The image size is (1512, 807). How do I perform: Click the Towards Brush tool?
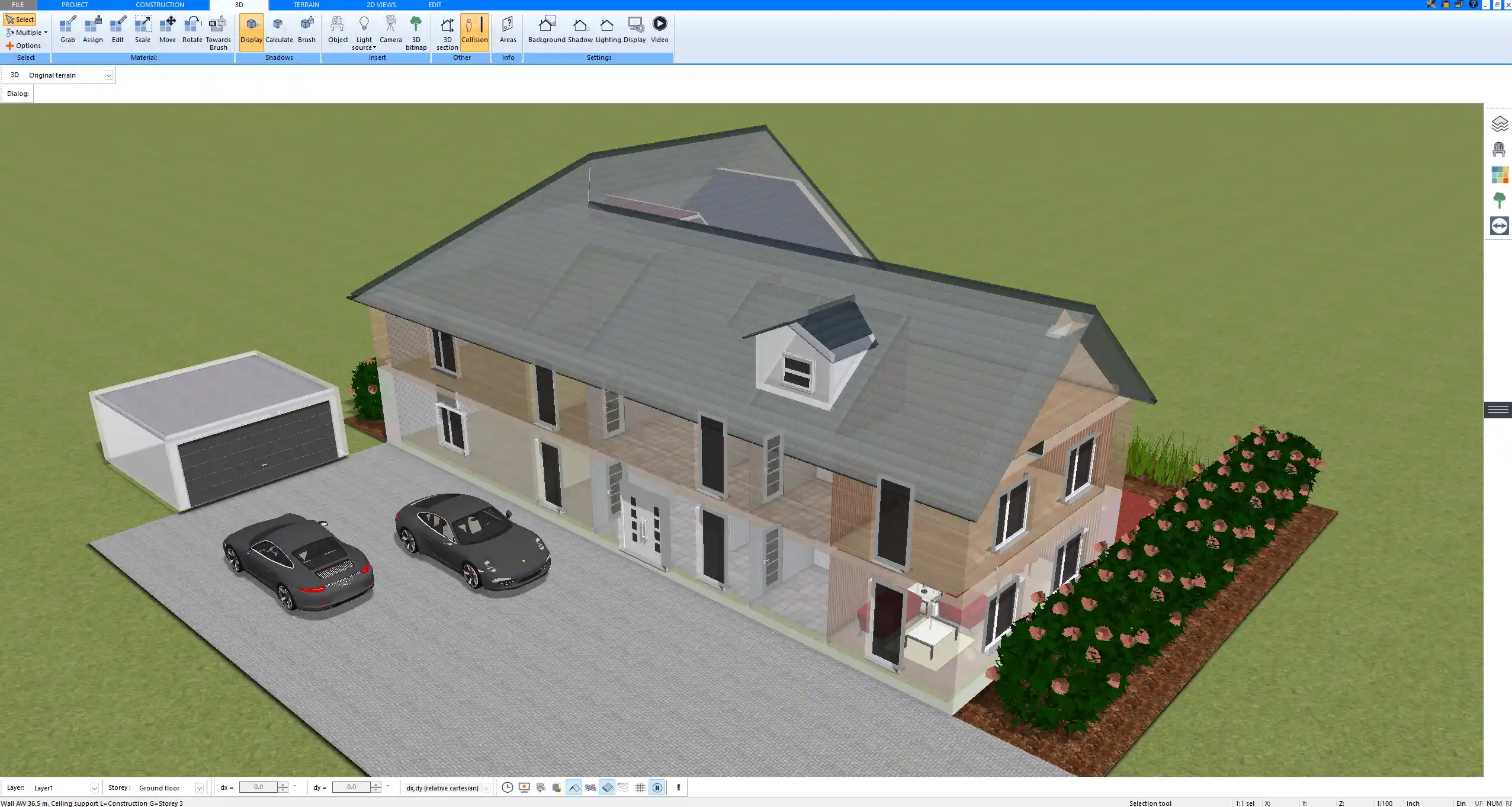coord(218,32)
